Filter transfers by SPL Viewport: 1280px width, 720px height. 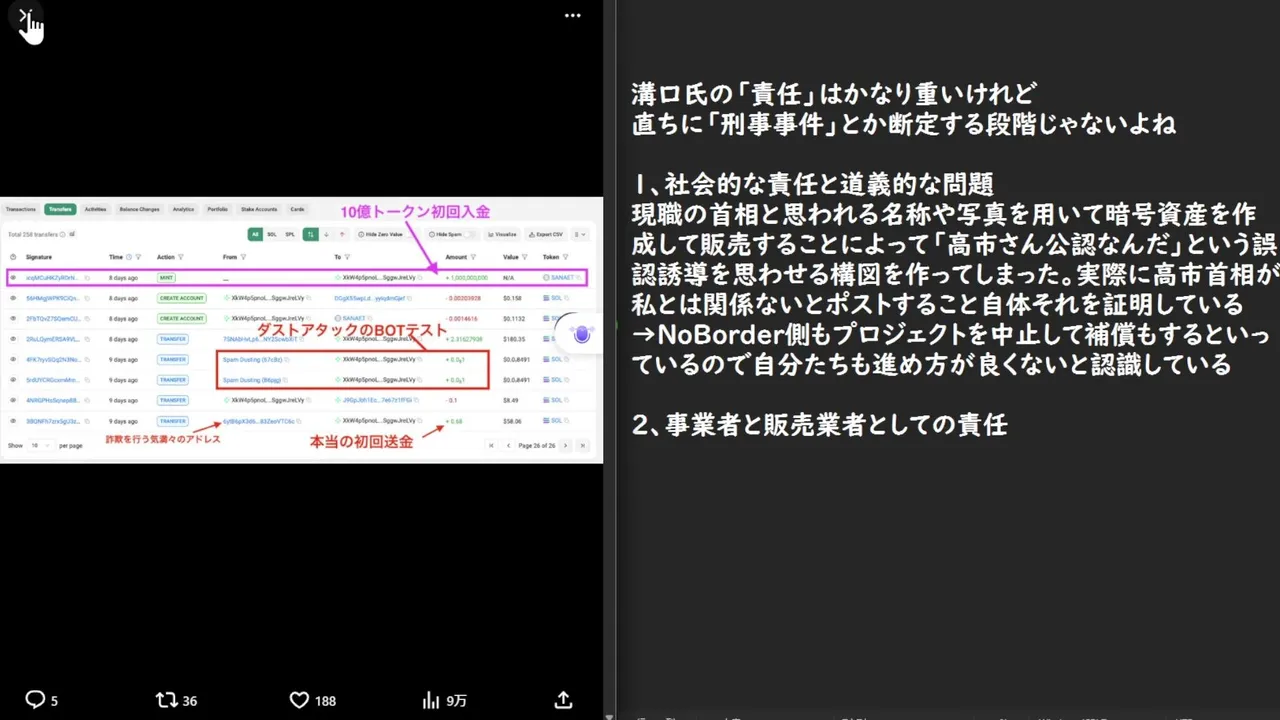(290, 234)
